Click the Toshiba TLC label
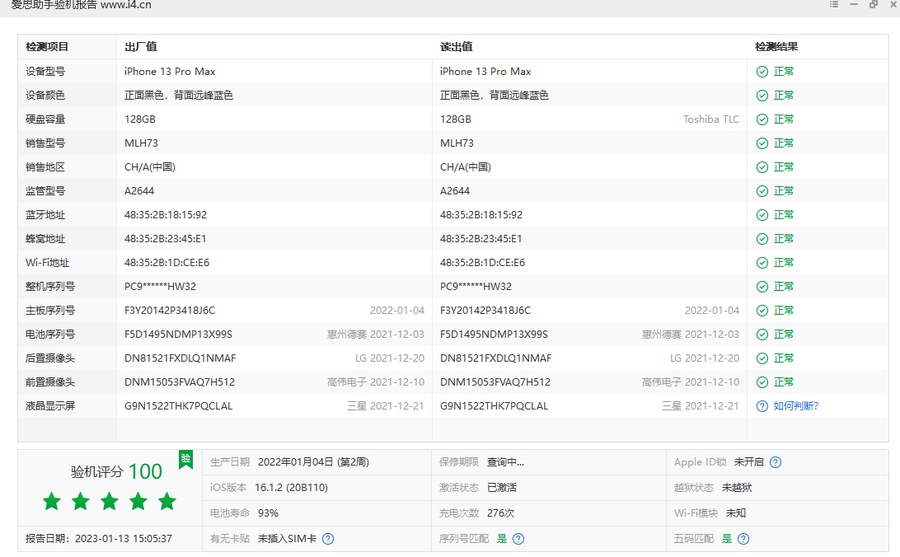Viewport: 900px width, 557px height. point(711,119)
